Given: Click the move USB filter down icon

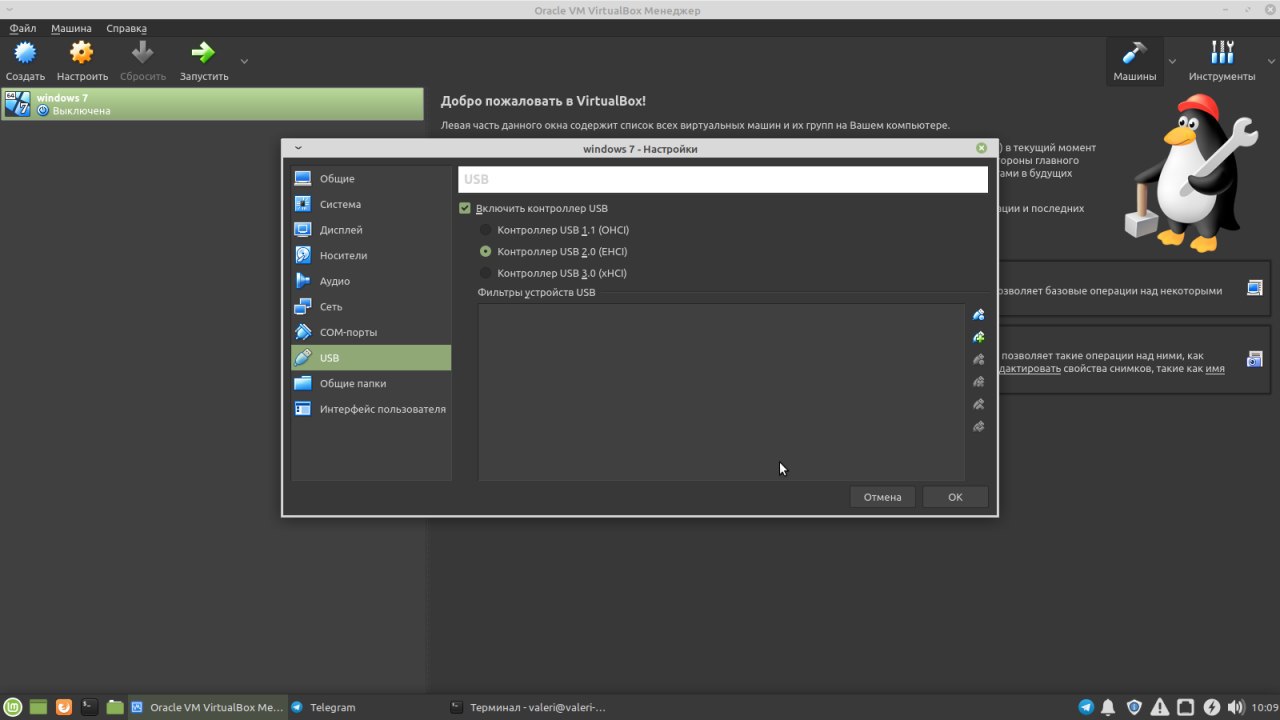Looking at the screenshot, I should coord(979,427).
